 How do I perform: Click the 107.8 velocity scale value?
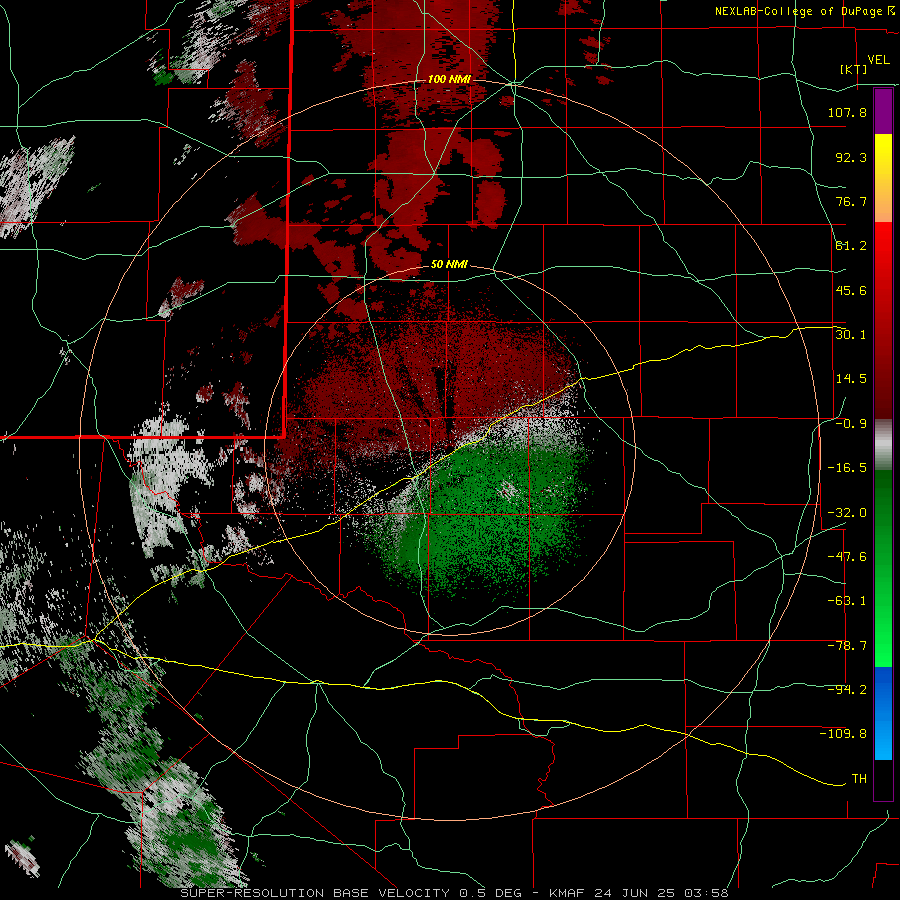pos(847,112)
